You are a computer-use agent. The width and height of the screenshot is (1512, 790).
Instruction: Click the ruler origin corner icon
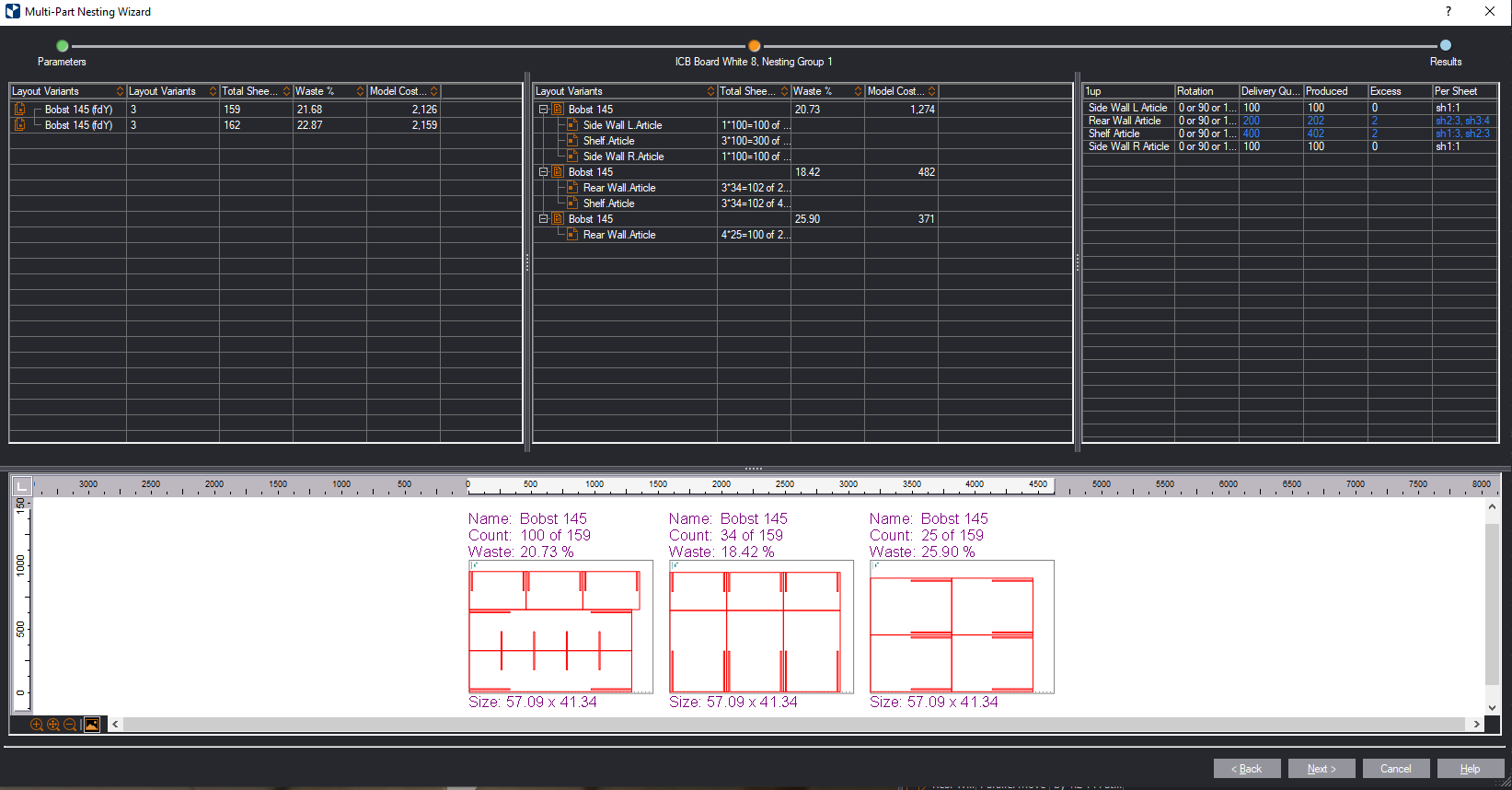[22, 485]
